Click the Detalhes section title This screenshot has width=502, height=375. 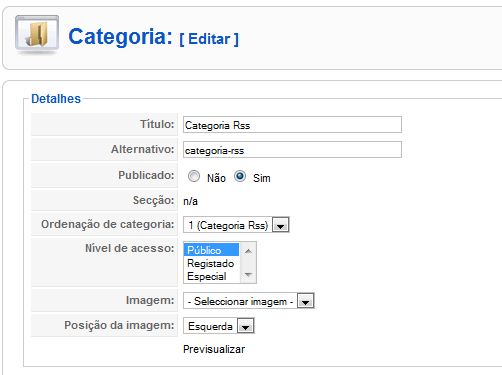[x=56, y=99]
